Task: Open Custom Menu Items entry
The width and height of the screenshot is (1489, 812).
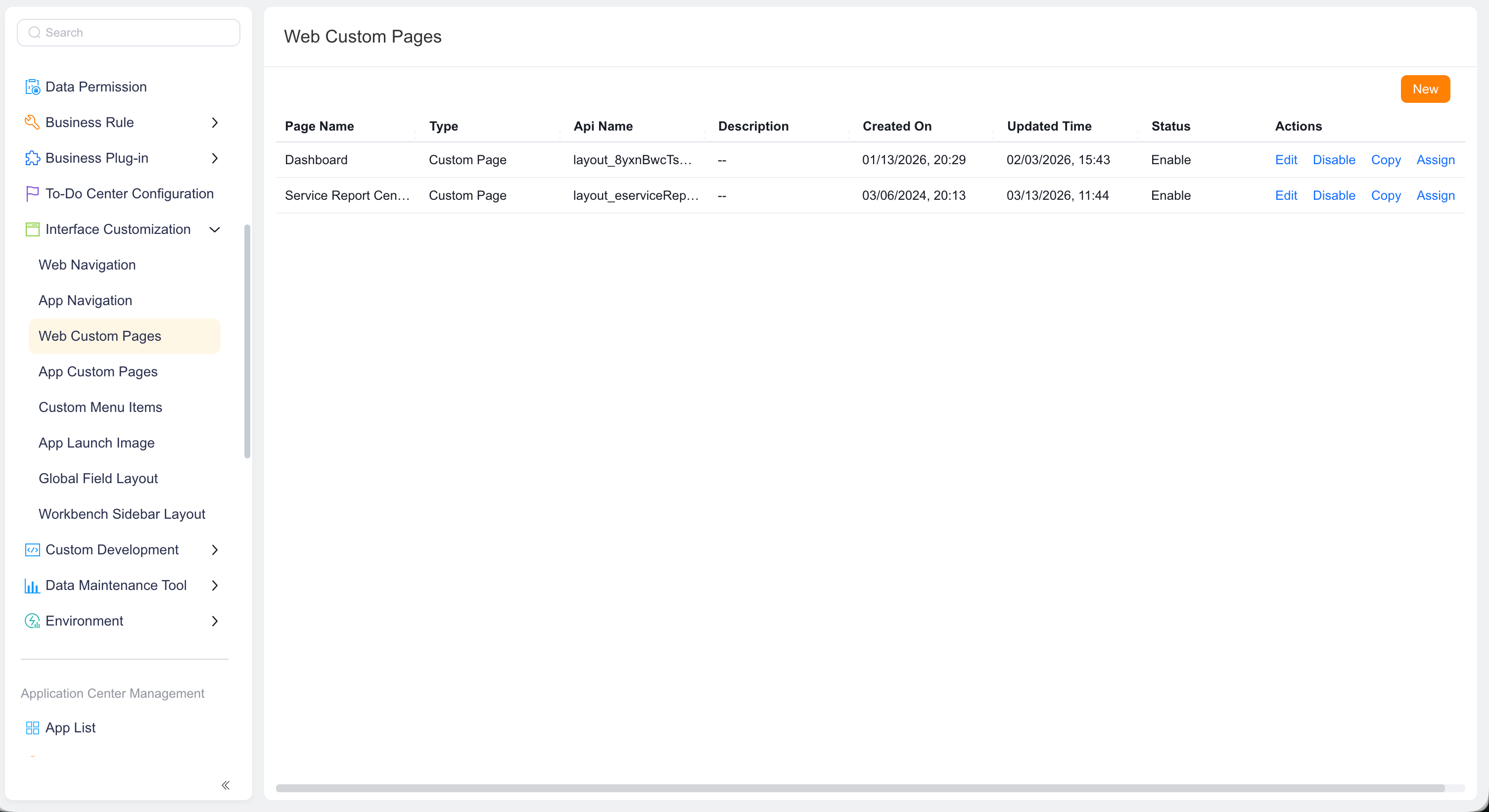Action: pyautogui.click(x=125, y=407)
